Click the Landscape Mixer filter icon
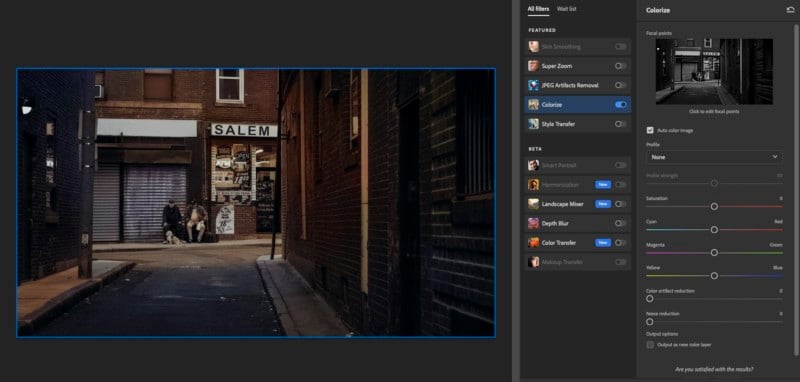 [534, 204]
